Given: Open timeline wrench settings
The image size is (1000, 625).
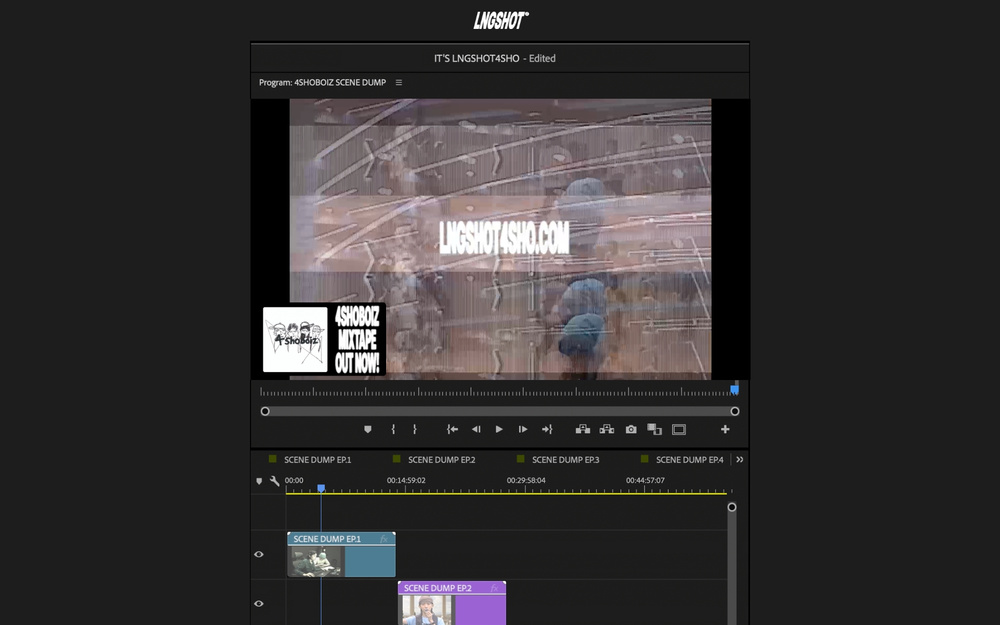Looking at the screenshot, I should (274, 481).
